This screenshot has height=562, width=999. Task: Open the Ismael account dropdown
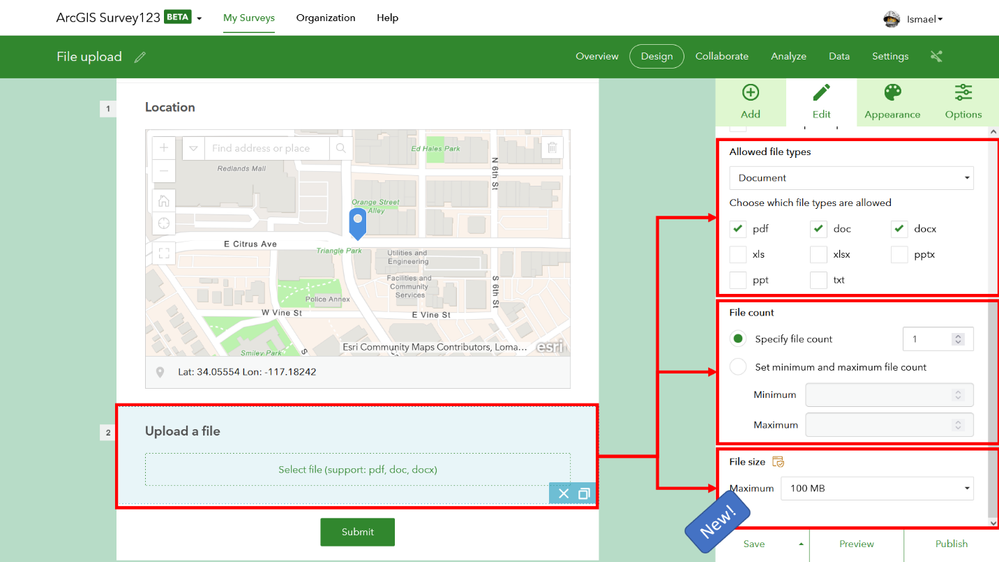pyautogui.click(x=940, y=19)
